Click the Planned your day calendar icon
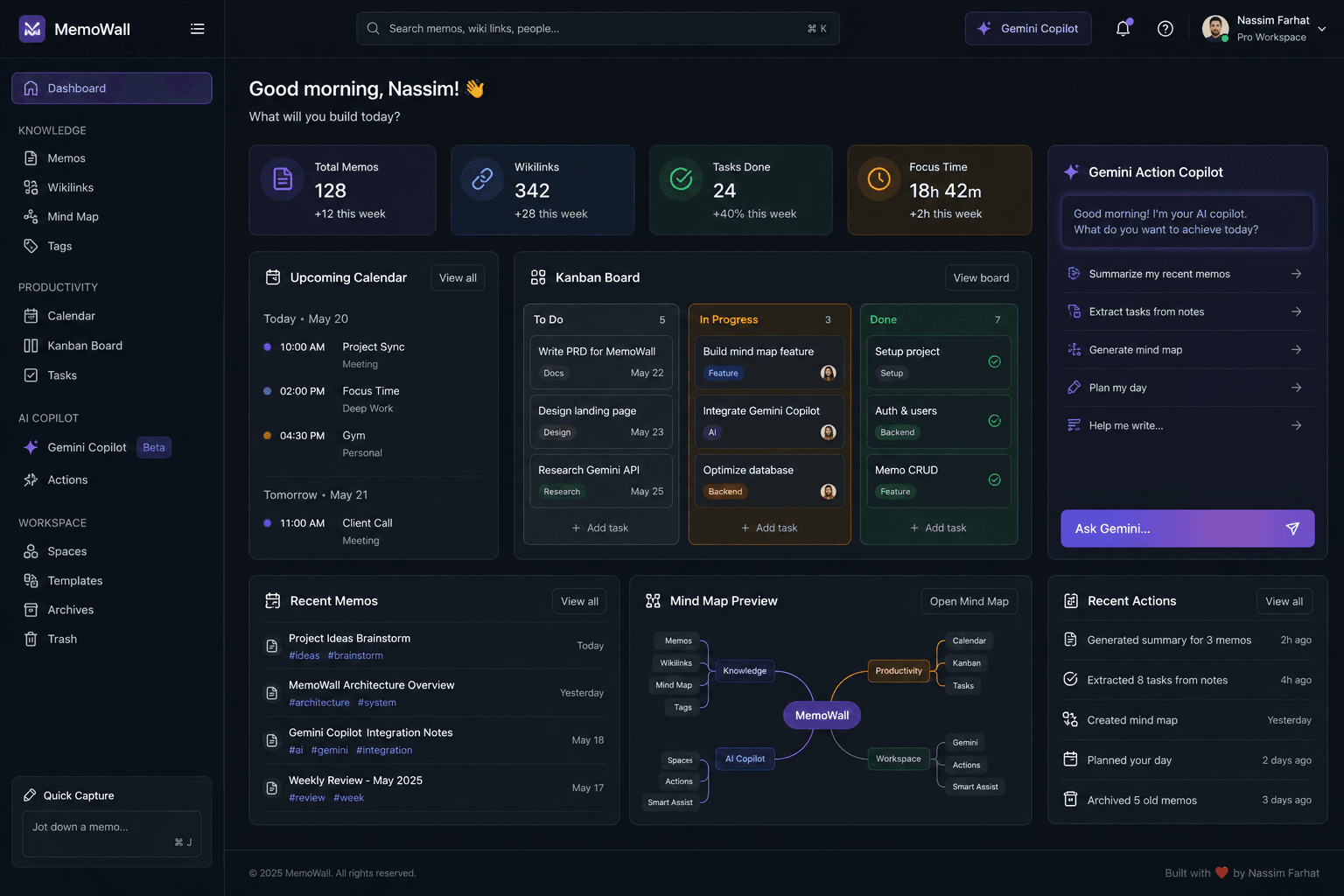 (x=1070, y=759)
